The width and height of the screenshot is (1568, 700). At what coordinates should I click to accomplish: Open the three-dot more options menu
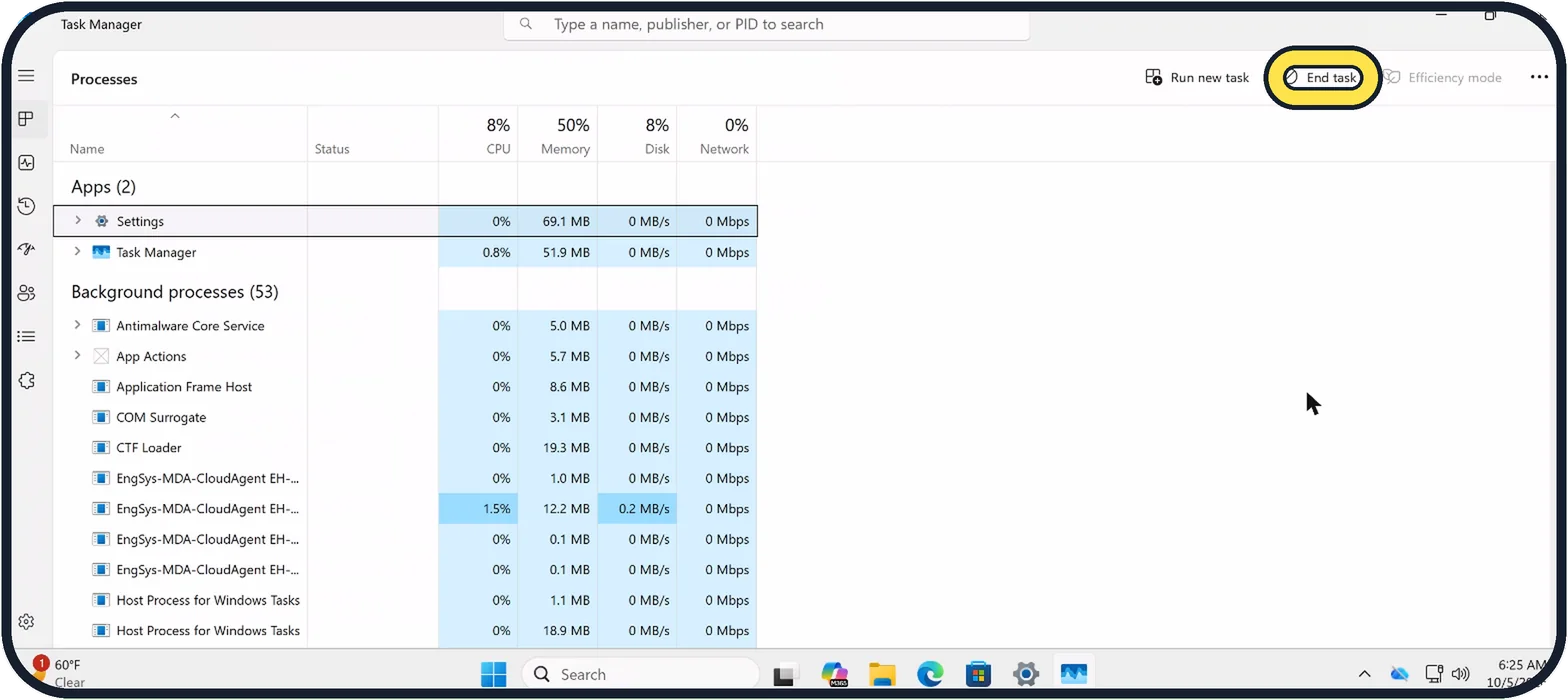(x=1539, y=77)
